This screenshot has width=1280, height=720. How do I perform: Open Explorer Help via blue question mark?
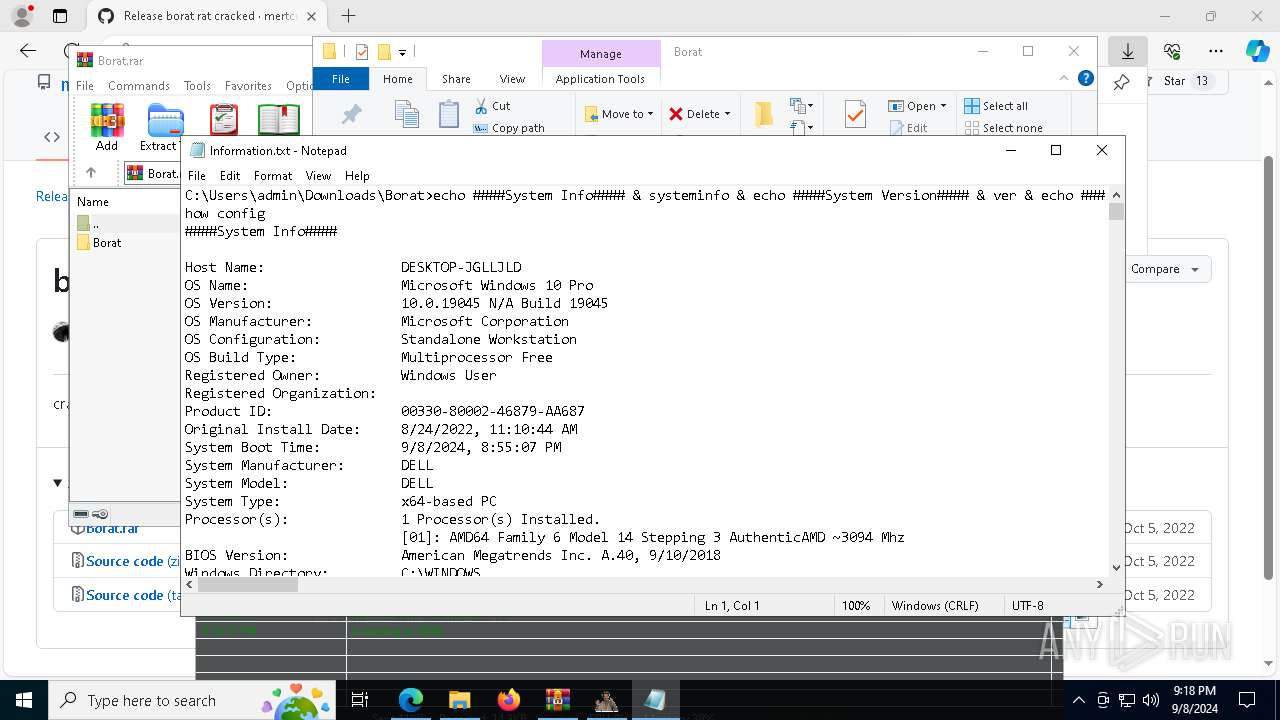(1085, 78)
